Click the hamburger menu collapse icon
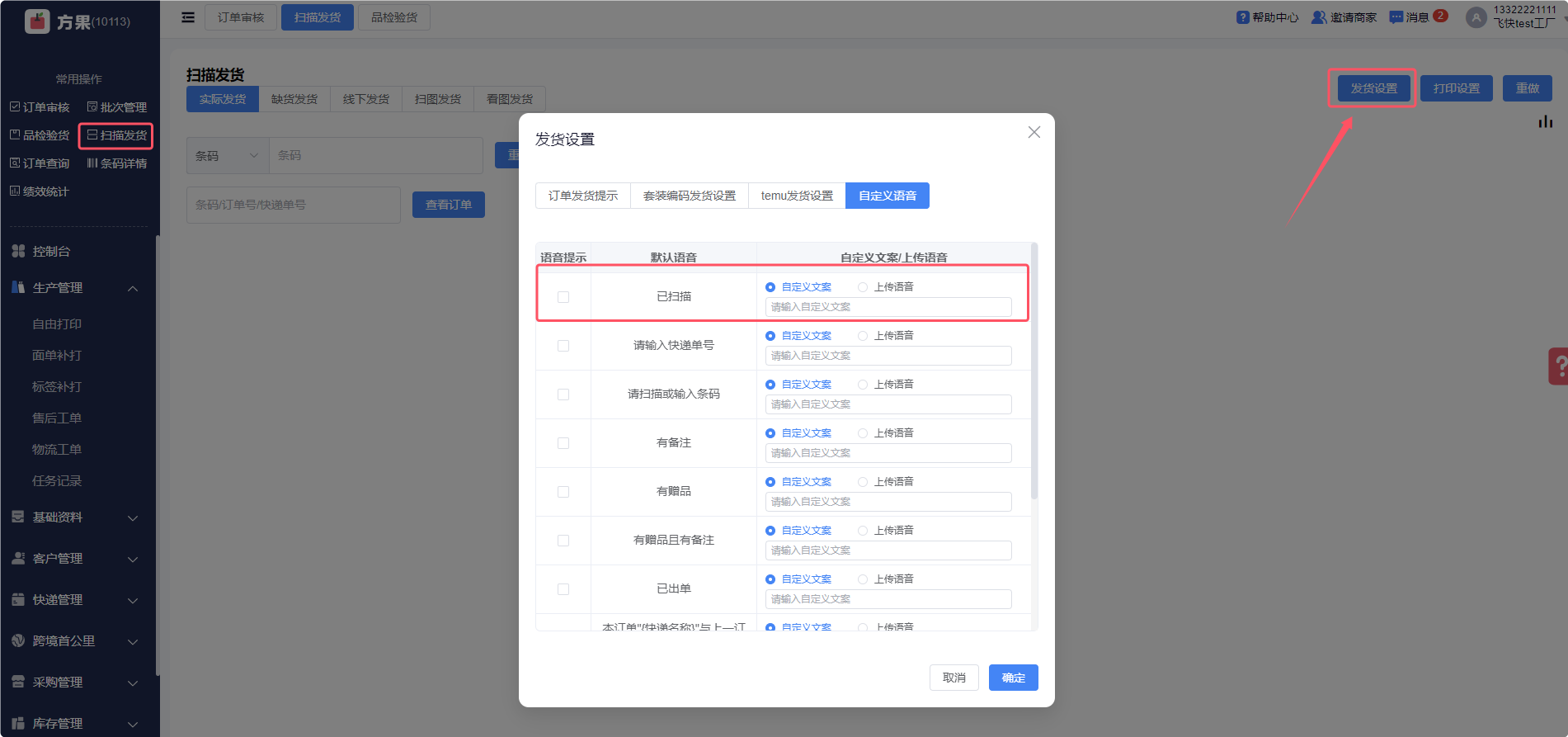 188,17
